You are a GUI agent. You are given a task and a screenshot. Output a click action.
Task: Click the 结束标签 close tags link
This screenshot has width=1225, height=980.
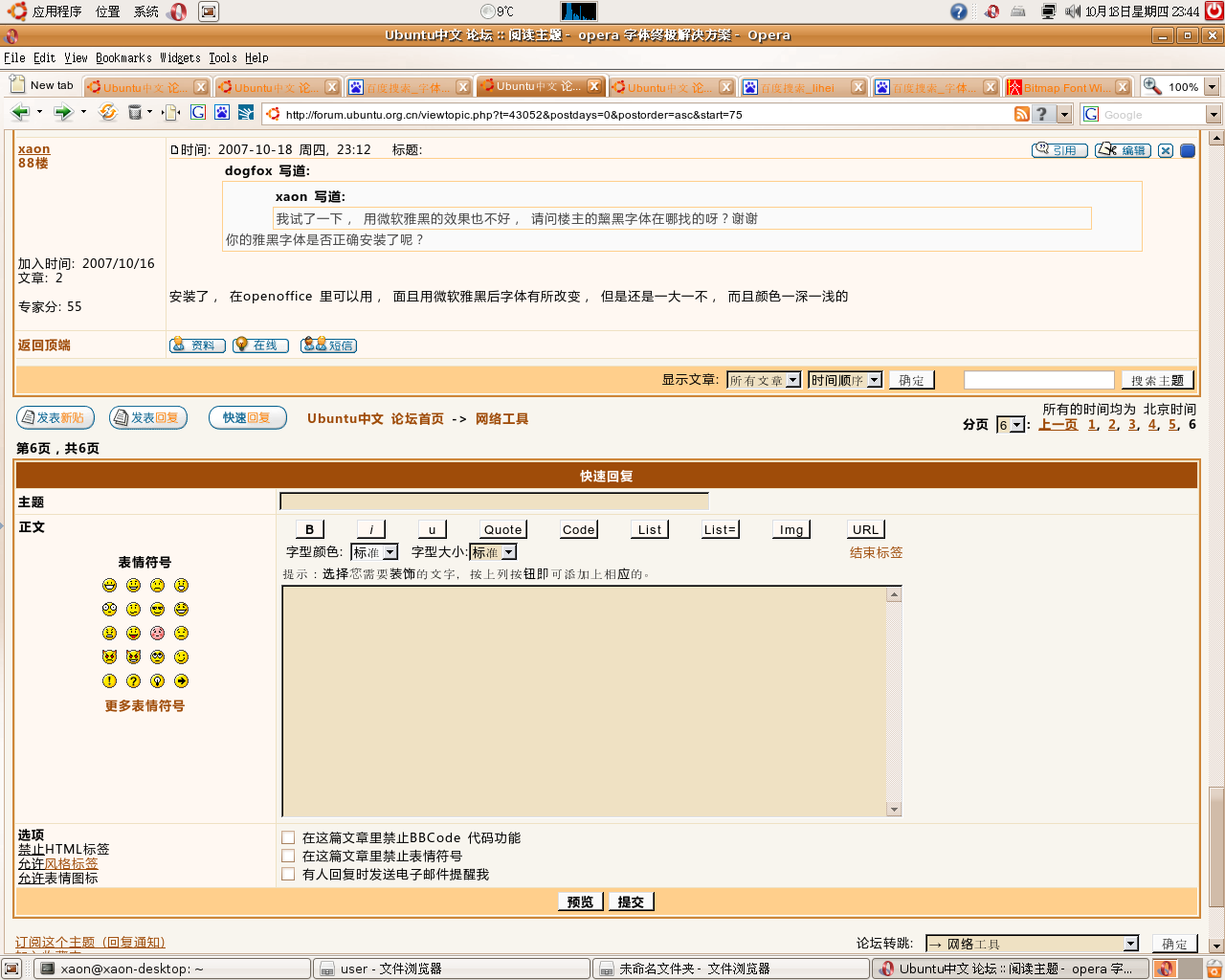pos(876,552)
